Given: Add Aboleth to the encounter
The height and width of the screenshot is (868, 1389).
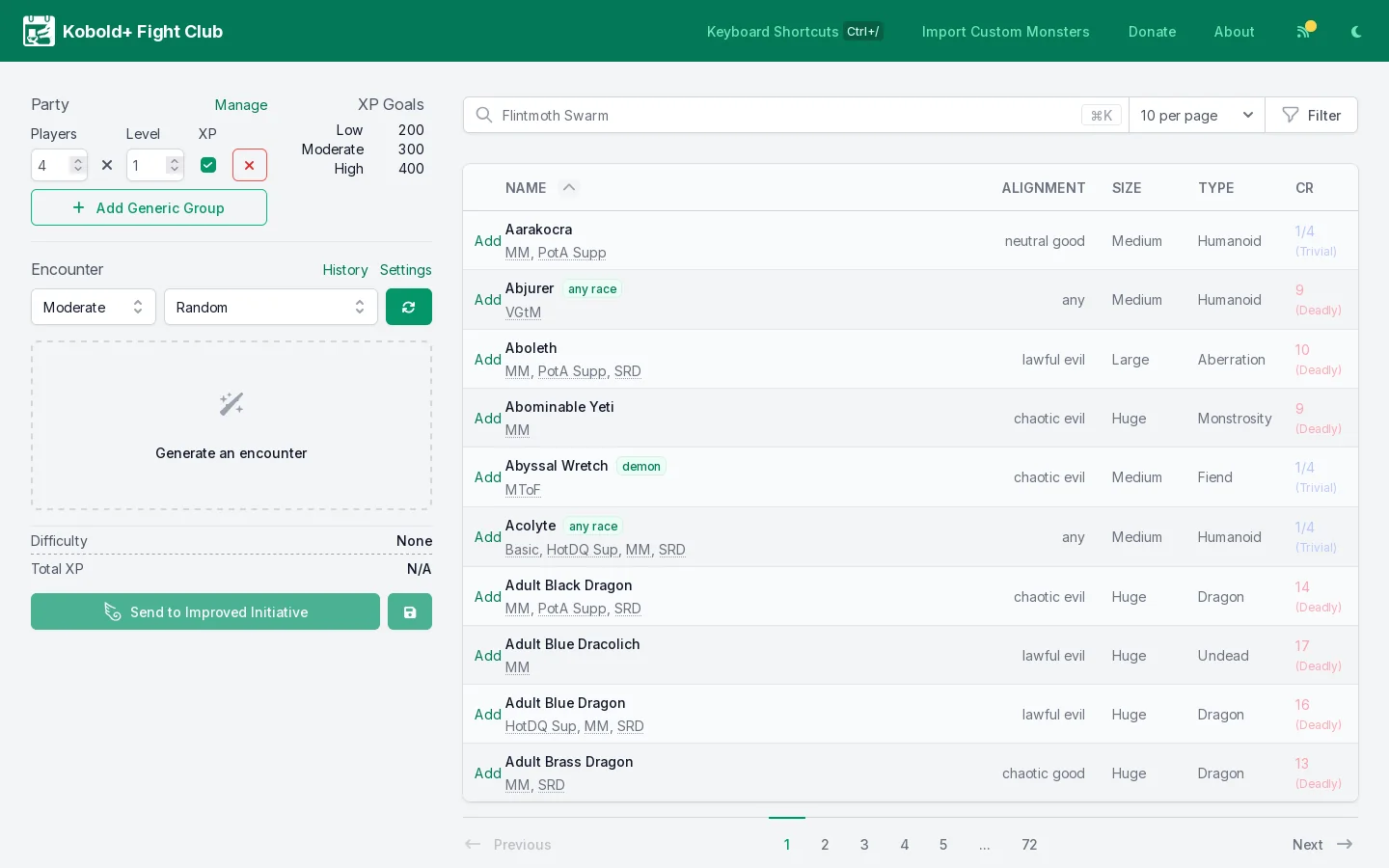Looking at the screenshot, I should pyautogui.click(x=488, y=360).
